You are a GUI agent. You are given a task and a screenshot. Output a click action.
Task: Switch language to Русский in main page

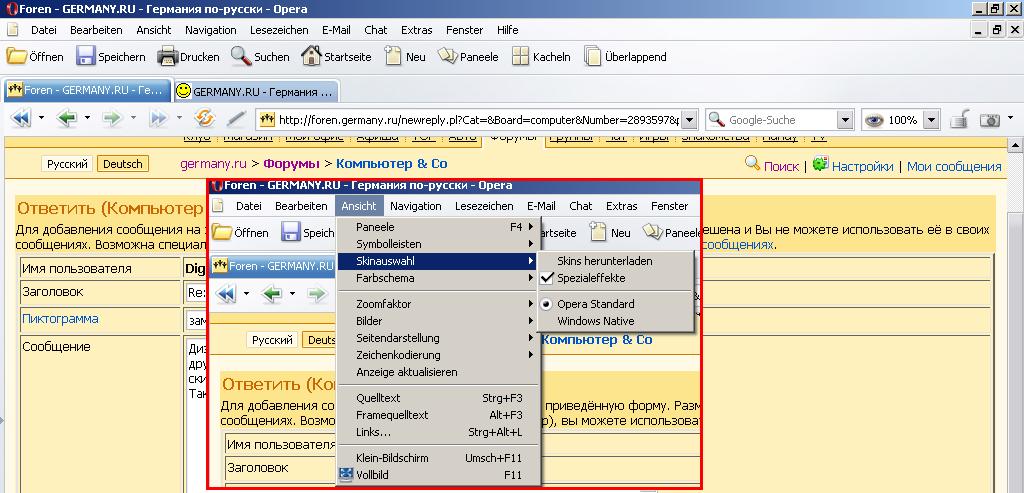(67, 164)
